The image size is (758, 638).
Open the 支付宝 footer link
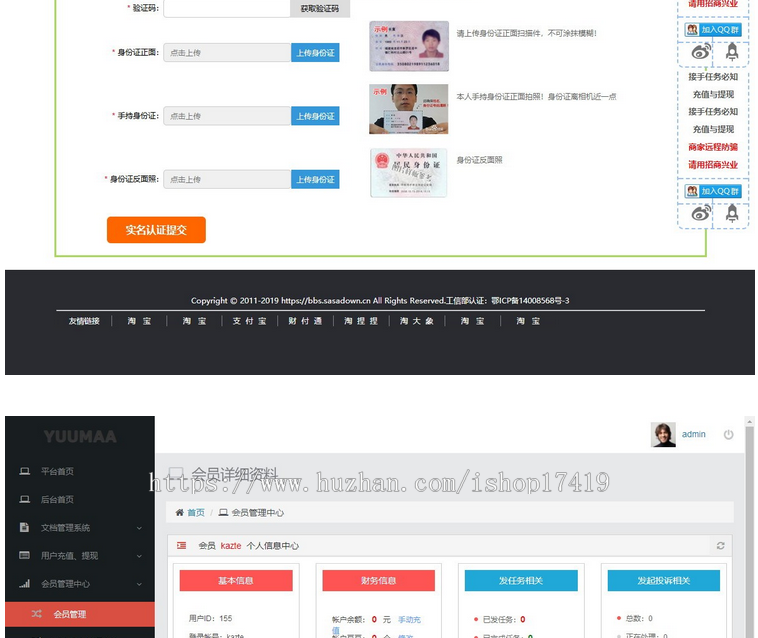coord(249,321)
